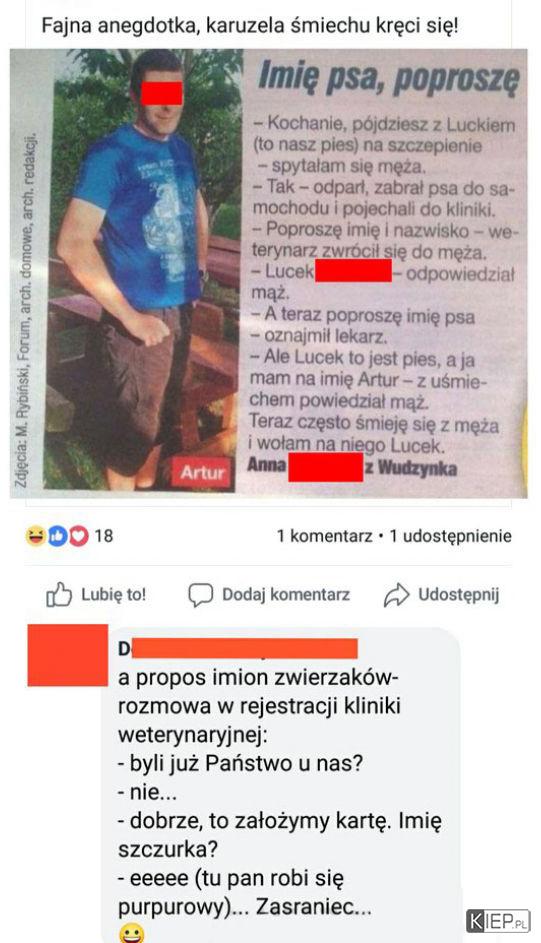Click the smiley emoji ending the comment
Image resolution: width=541 pixels, height=943 pixels.
132,934
